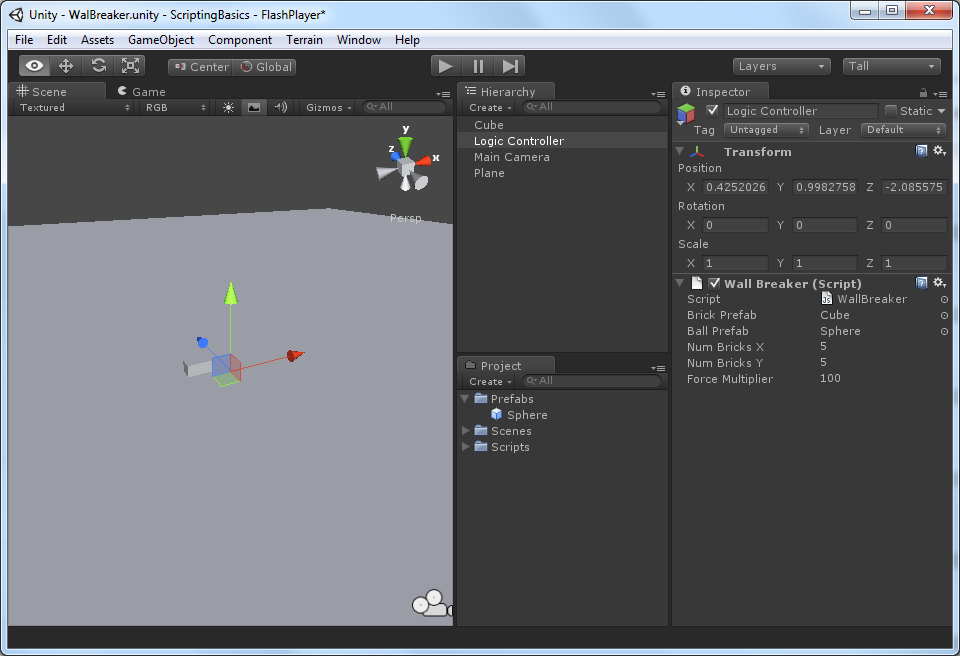This screenshot has height=656, width=960.
Task: Select Main Camera in the Hierarchy
Action: point(562,157)
